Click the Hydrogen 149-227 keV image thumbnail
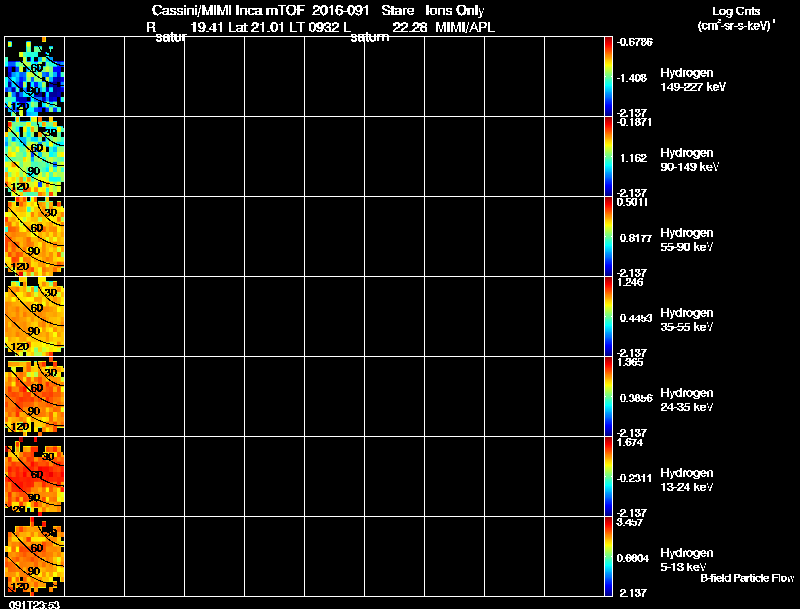 (x=35, y=77)
